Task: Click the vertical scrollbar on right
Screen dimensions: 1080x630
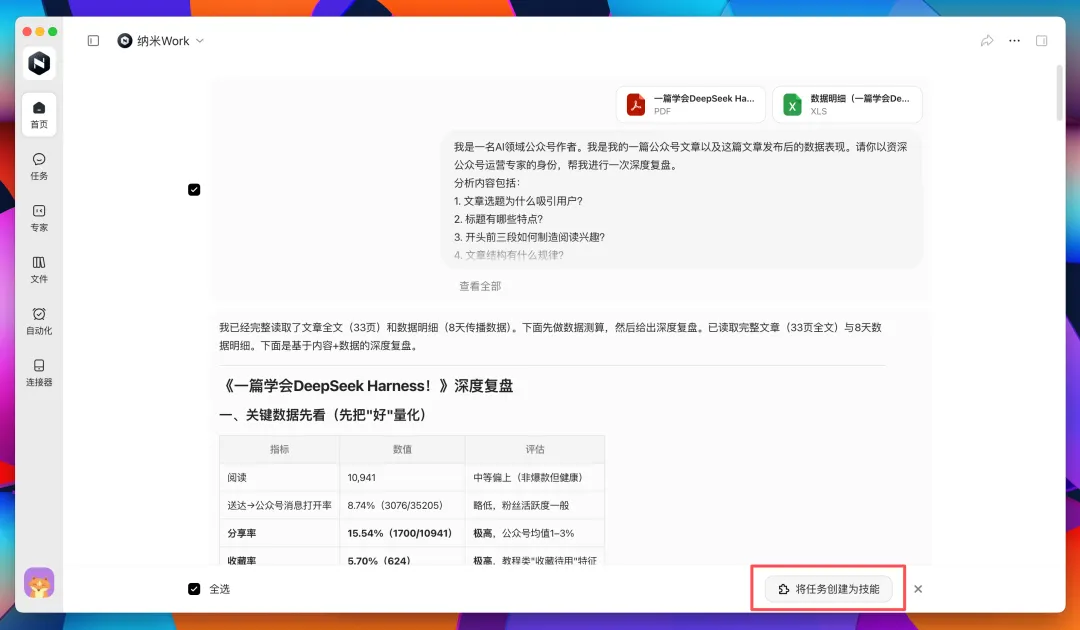Action: 1059,93
